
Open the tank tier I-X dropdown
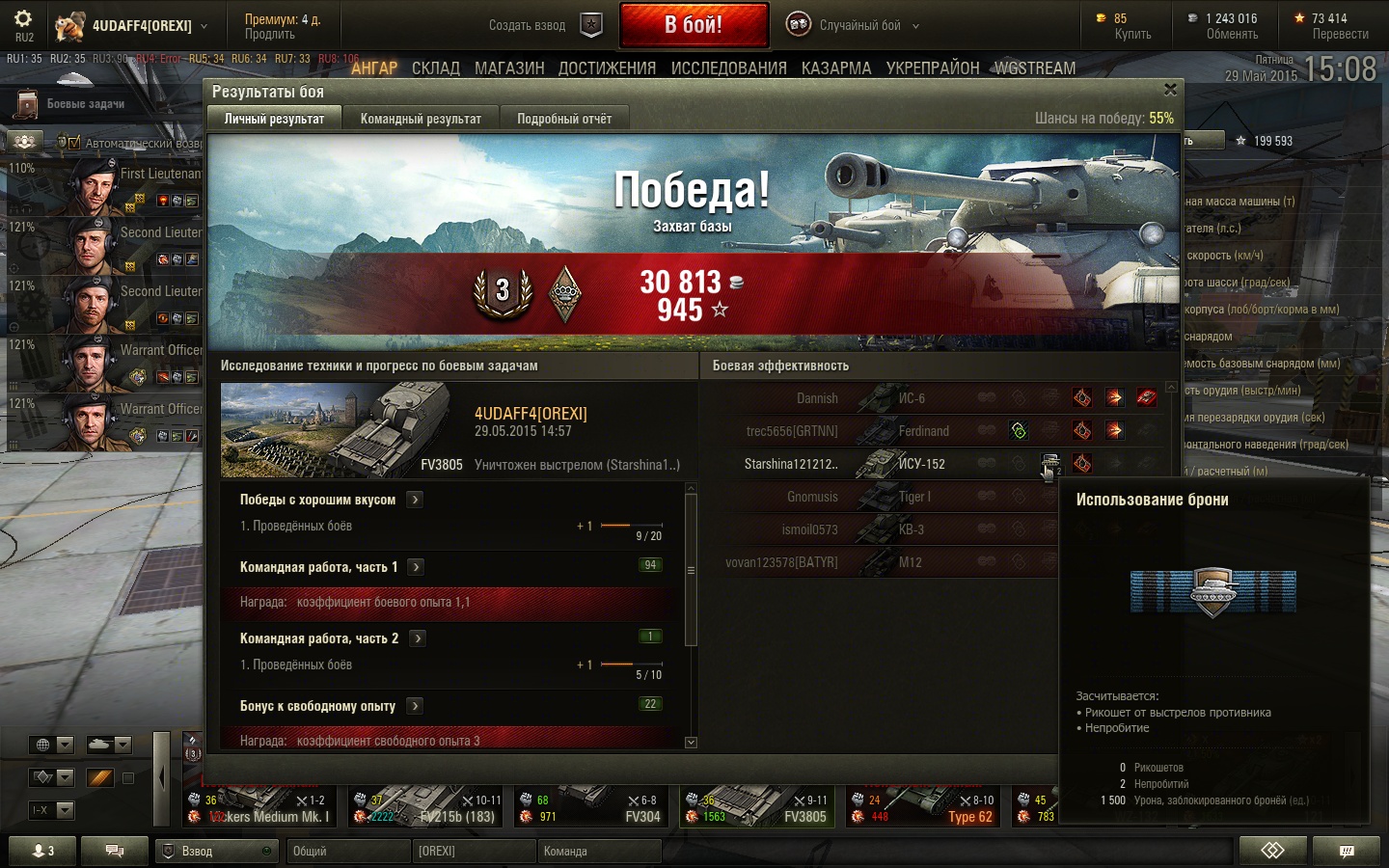point(51,810)
